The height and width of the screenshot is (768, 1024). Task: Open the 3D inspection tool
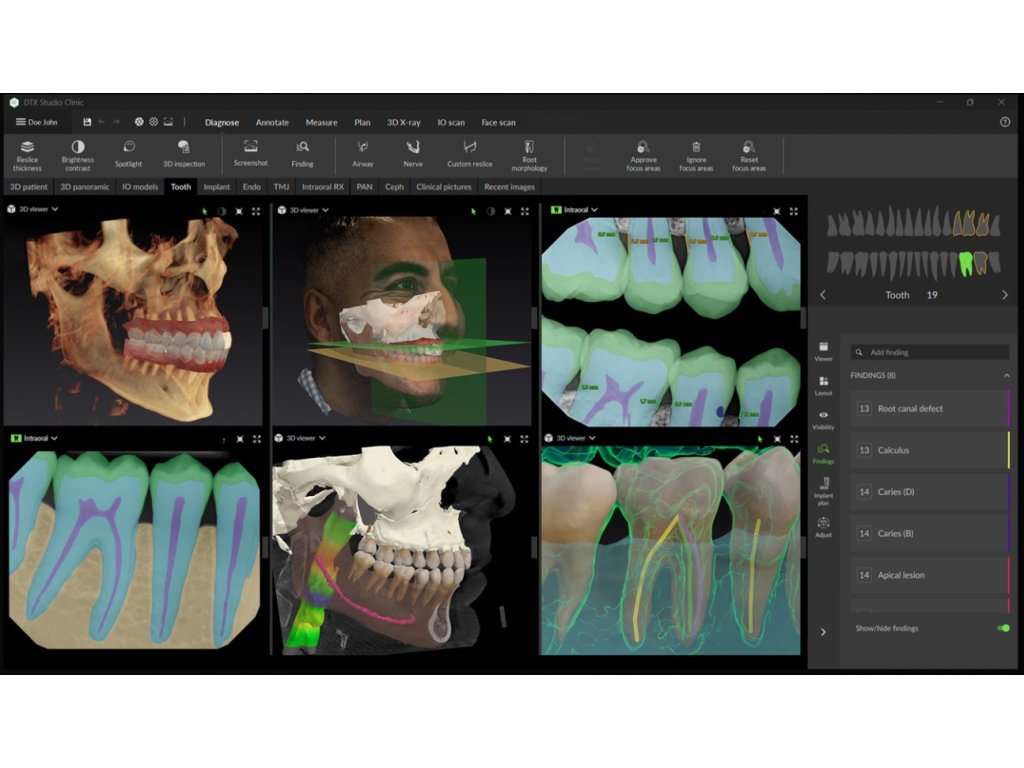point(184,154)
